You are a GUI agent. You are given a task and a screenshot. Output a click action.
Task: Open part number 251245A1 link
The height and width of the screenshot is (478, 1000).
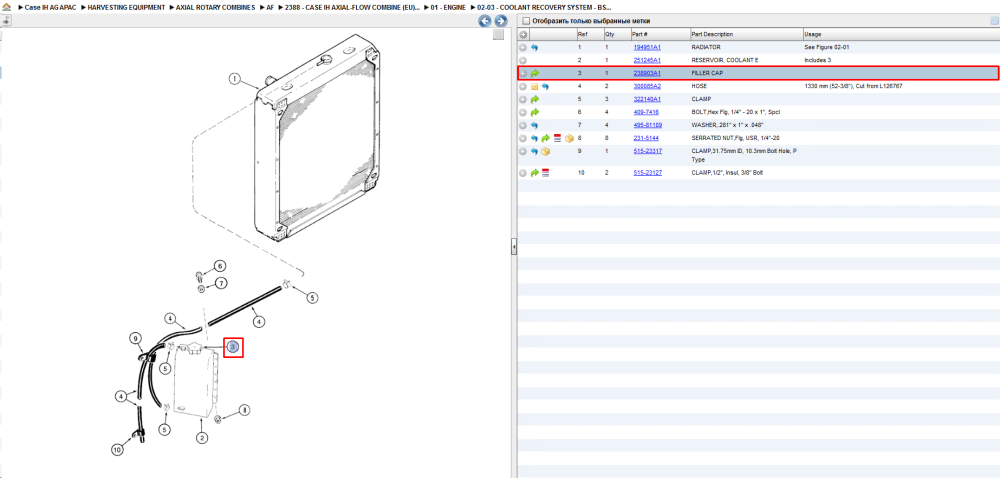[647, 60]
